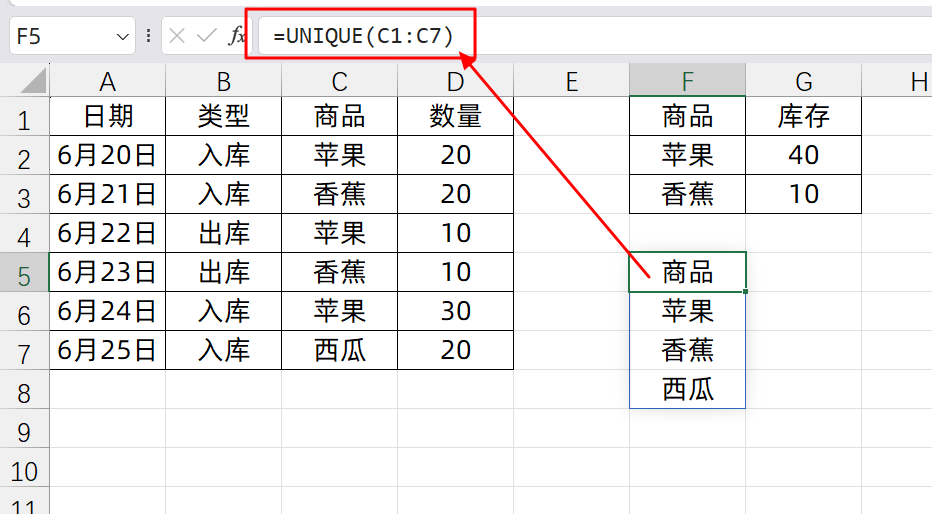Click the select-all triangle corner of sheet
This screenshot has height=514, width=932.
click(x=33, y=81)
